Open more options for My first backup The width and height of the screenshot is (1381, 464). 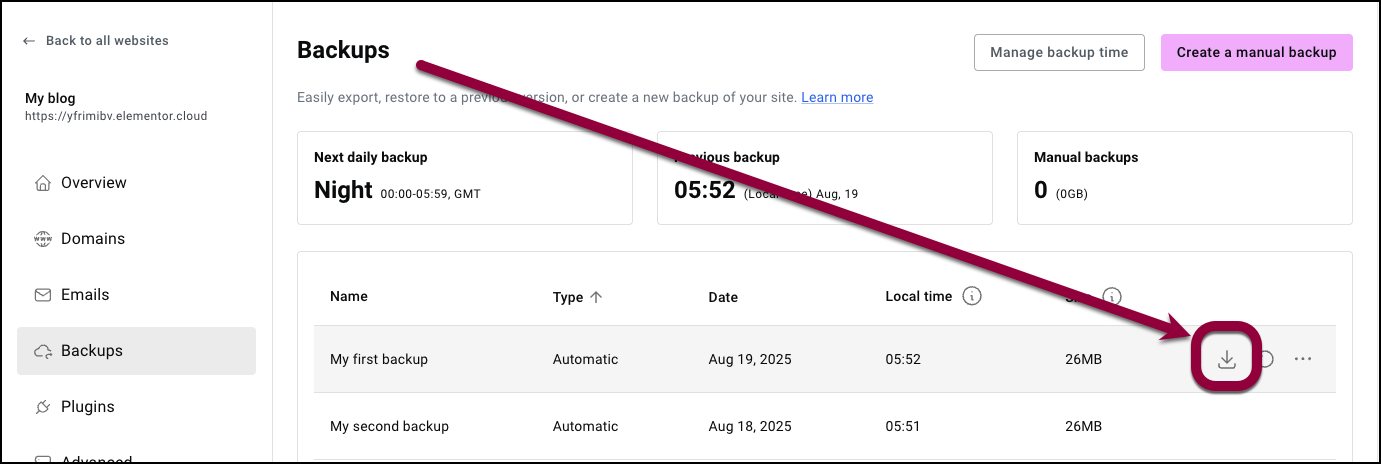pyautogui.click(x=1302, y=359)
